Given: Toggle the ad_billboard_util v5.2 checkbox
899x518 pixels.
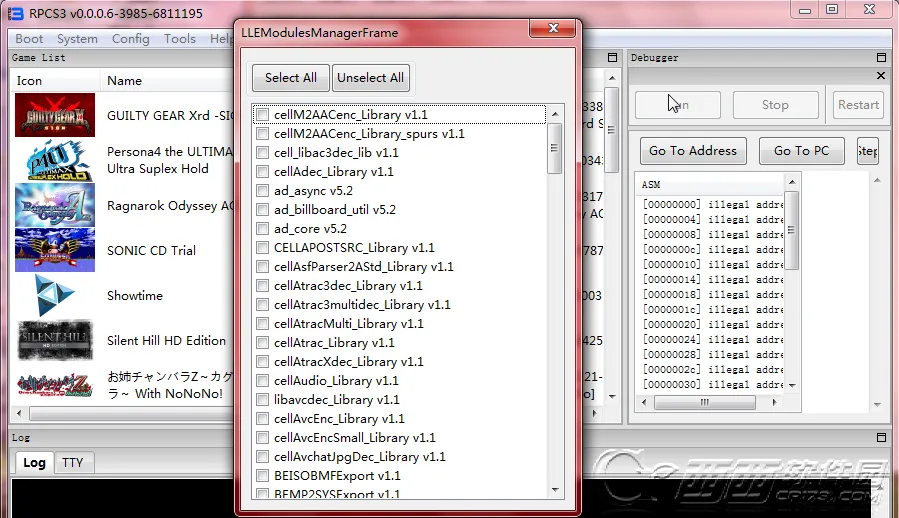Looking at the screenshot, I should coord(263,209).
